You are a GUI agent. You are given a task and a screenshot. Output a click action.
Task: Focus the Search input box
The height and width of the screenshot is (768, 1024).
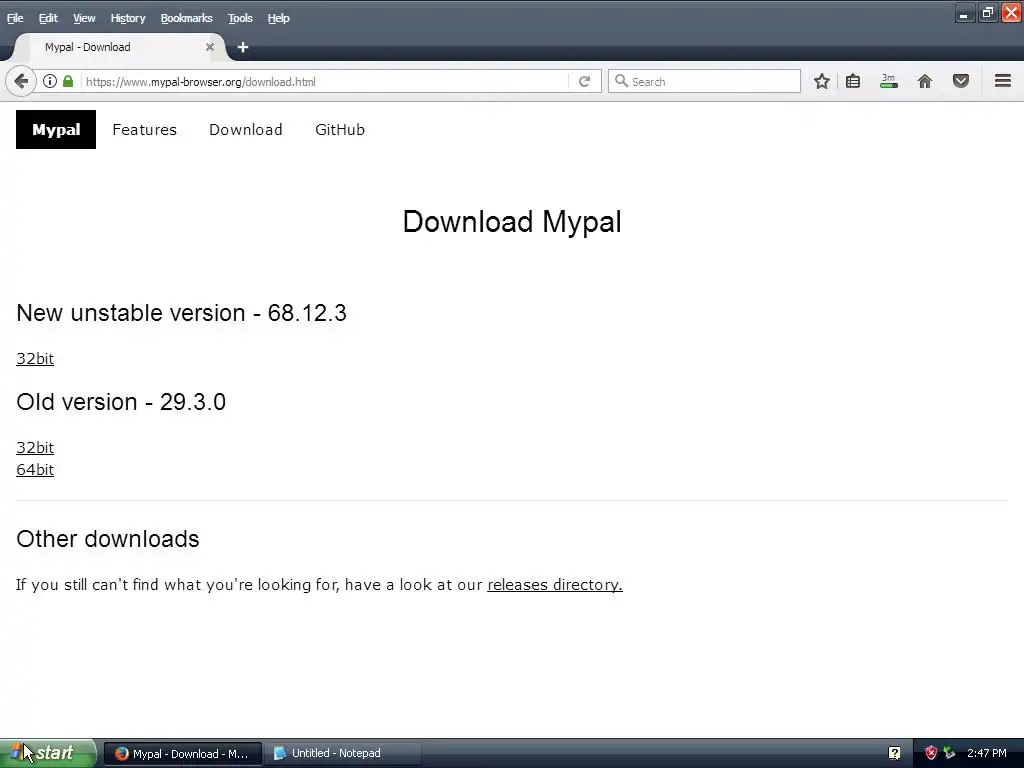click(x=704, y=82)
